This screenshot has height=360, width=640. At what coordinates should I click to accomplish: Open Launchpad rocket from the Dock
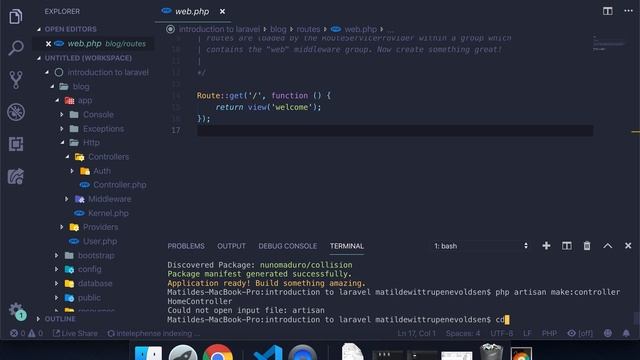(x=183, y=353)
